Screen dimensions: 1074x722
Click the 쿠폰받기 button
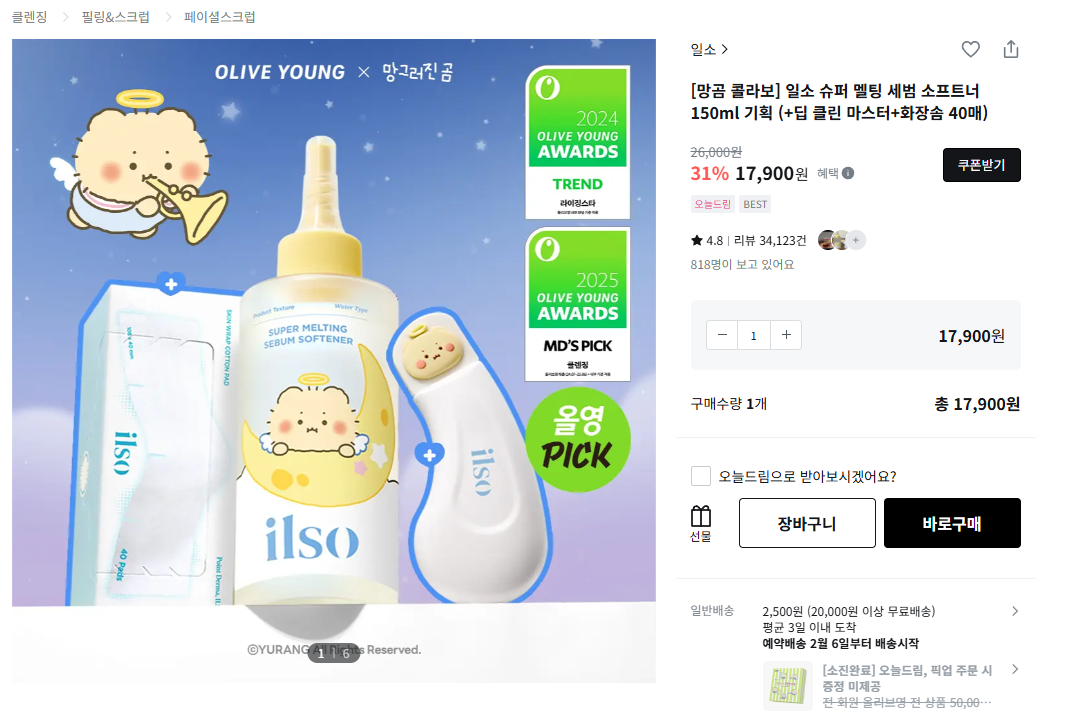[982, 165]
